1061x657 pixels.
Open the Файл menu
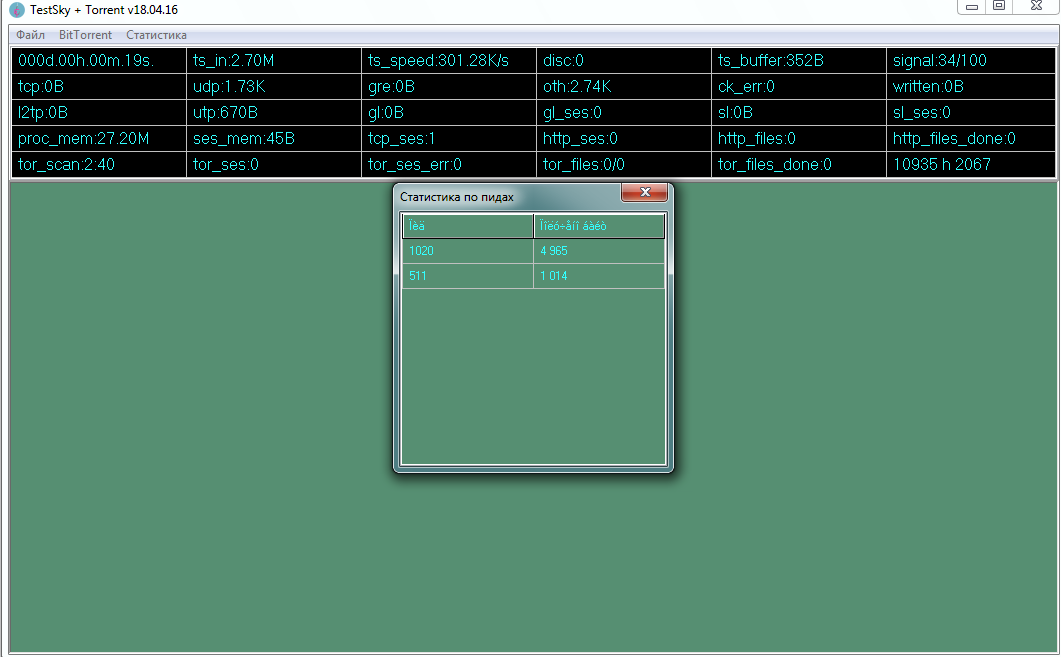tap(30, 35)
